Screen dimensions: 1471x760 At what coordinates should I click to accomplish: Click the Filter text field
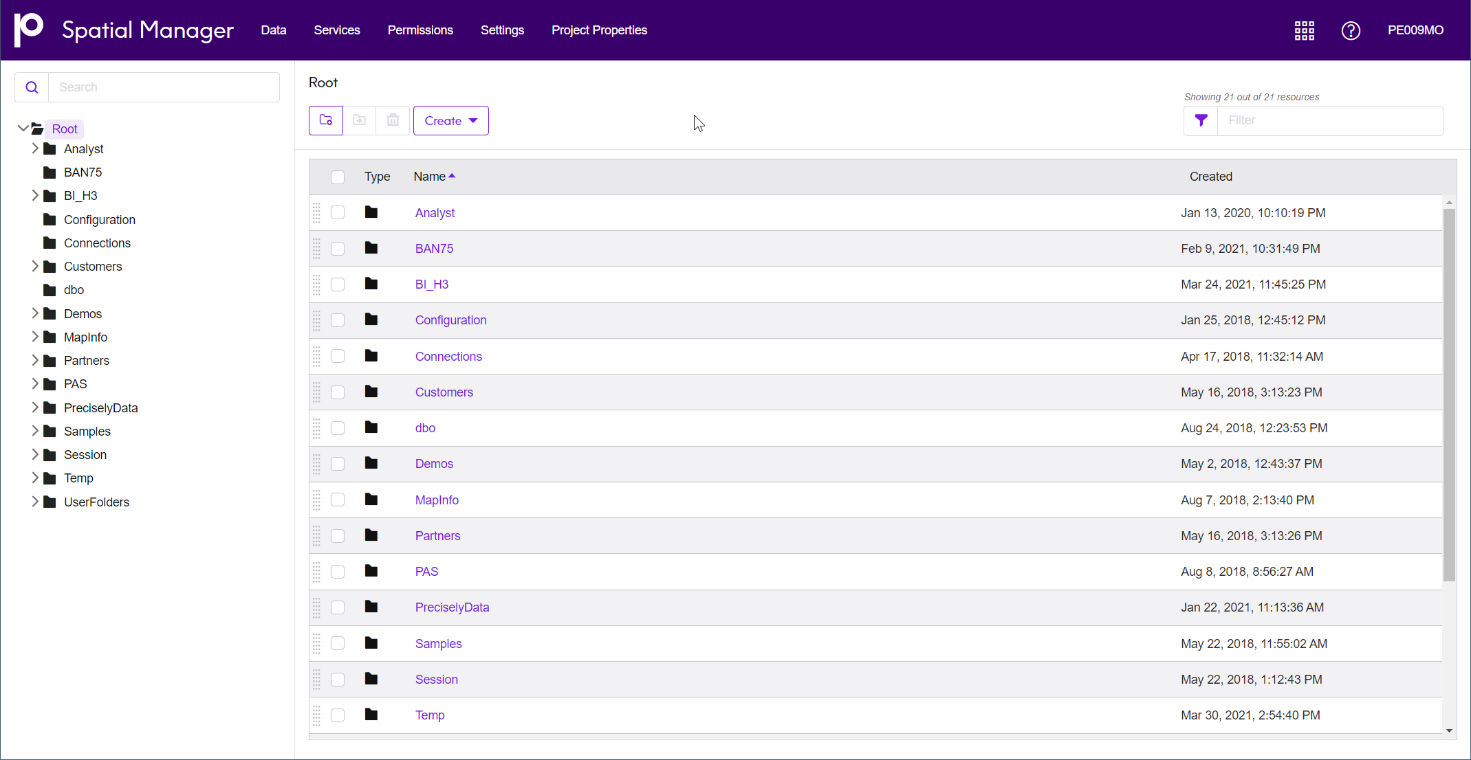[1330, 120]
